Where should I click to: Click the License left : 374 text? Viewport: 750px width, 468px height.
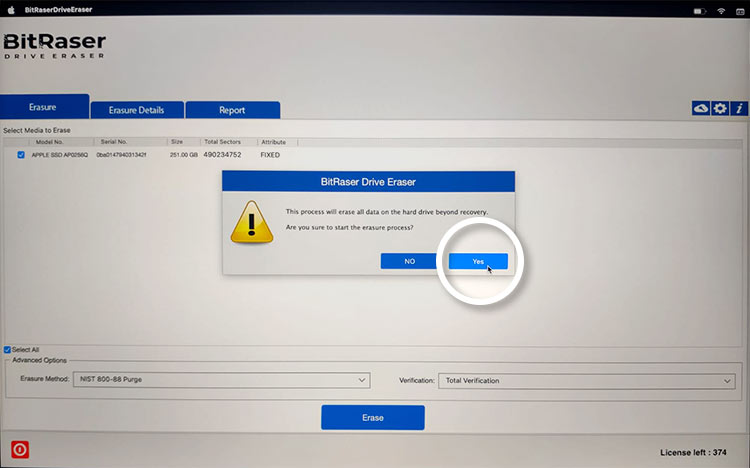pos(693,452)
